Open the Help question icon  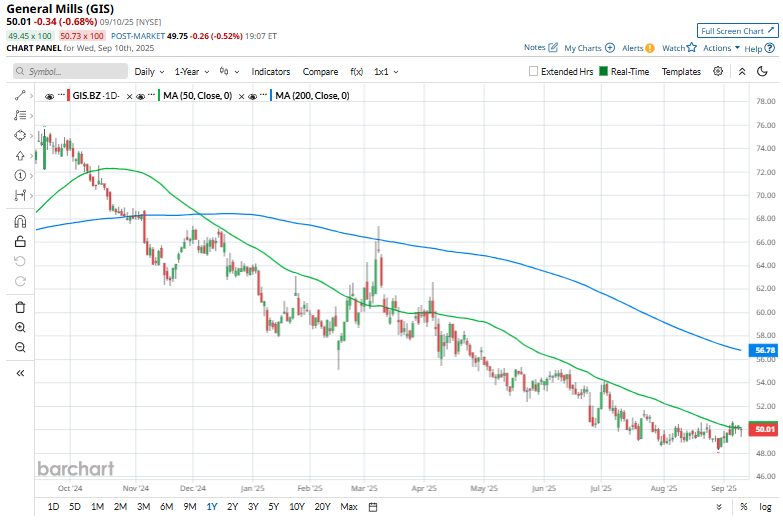click(770, 48)
